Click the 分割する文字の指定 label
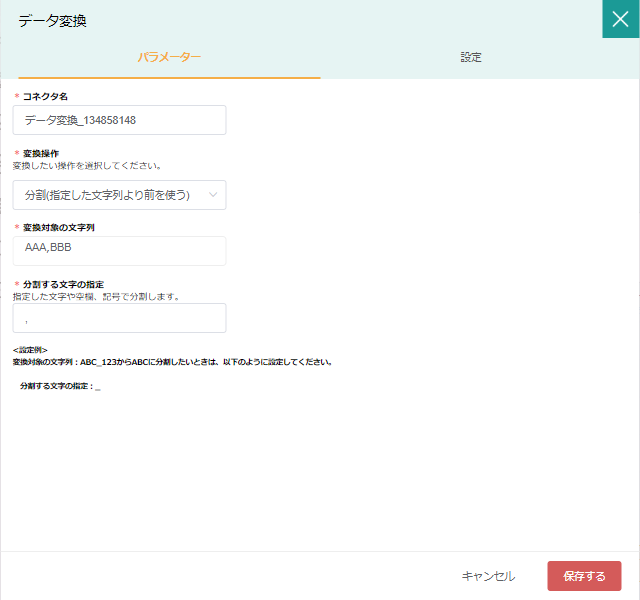The image size is (640, 600). pyautogui.click(x=63, y=285)
